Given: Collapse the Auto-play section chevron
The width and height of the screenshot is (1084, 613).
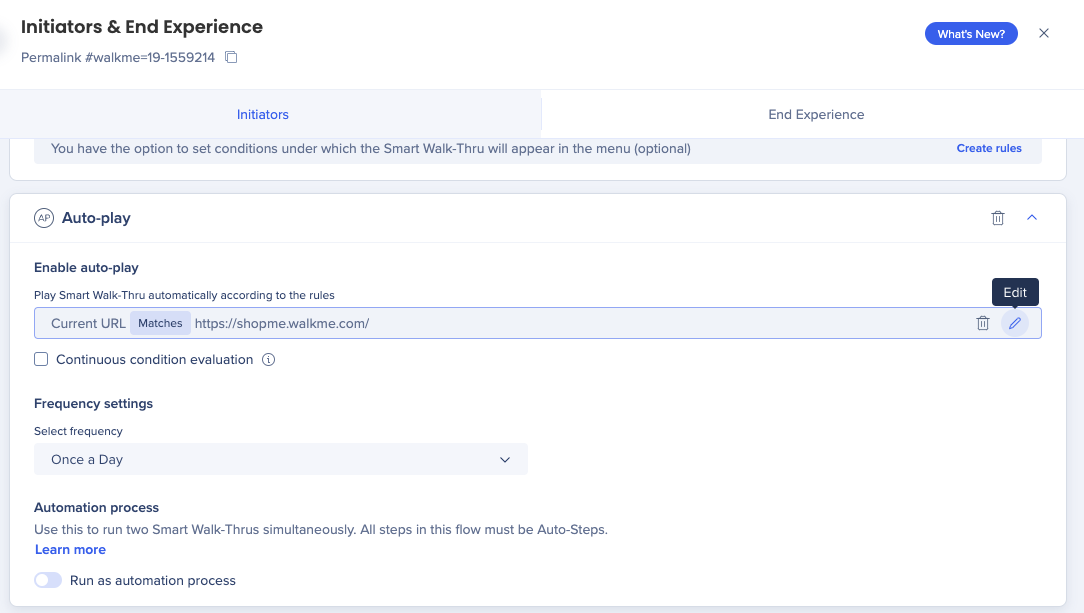Looking at the screenshot, I should click(1032, 218).
